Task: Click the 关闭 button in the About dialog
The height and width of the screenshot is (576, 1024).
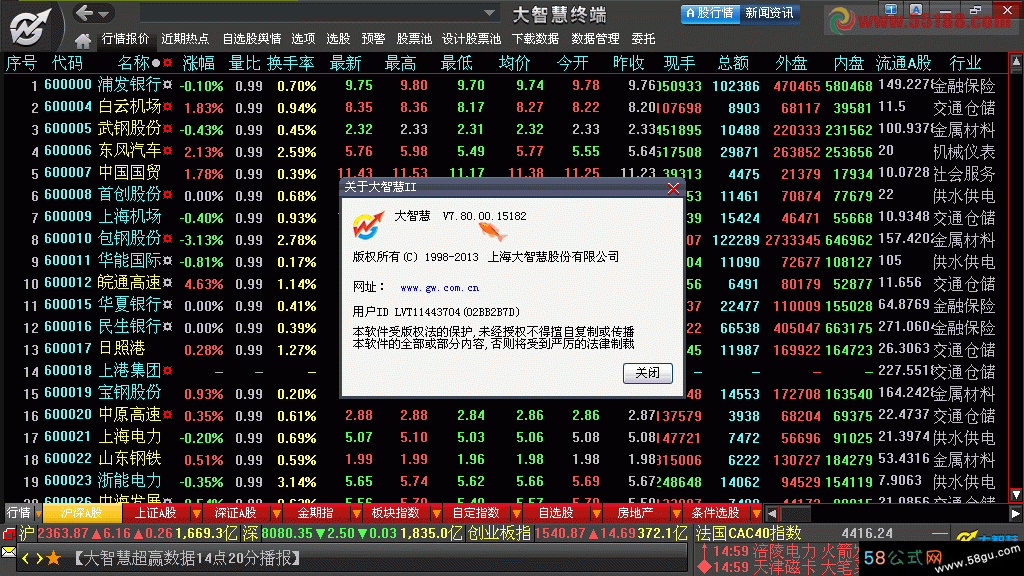Action: pyautogui.click(x=648, y=373)
